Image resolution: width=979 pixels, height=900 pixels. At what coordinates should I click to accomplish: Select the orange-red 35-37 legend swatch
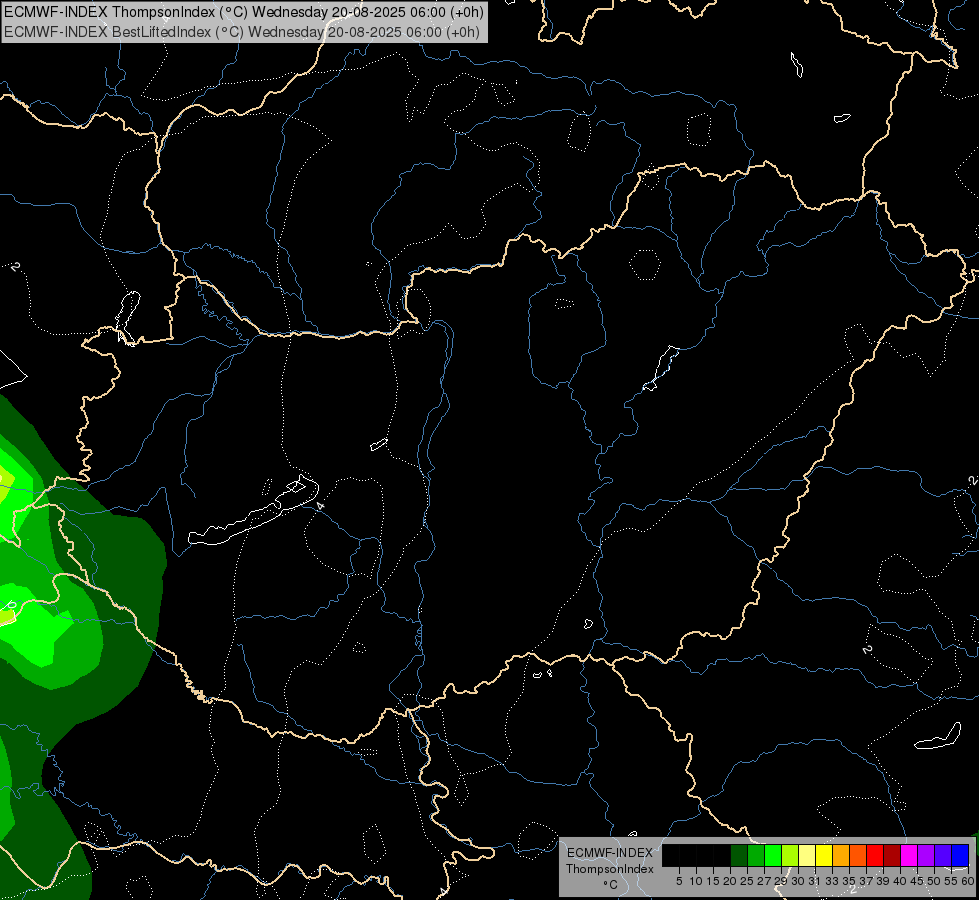pyautogui.click(x=858, y=855)
